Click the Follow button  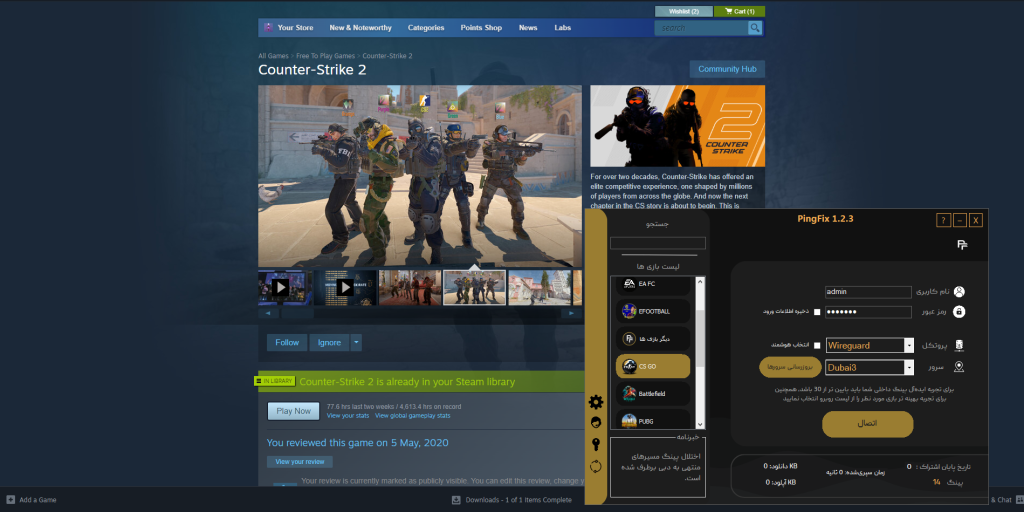pos(287,342)
